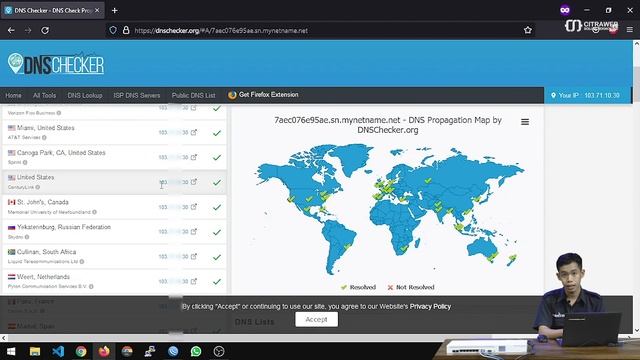640x360 pixels.
Task: Click the Accept cookie button
Action: coord(316,319)
